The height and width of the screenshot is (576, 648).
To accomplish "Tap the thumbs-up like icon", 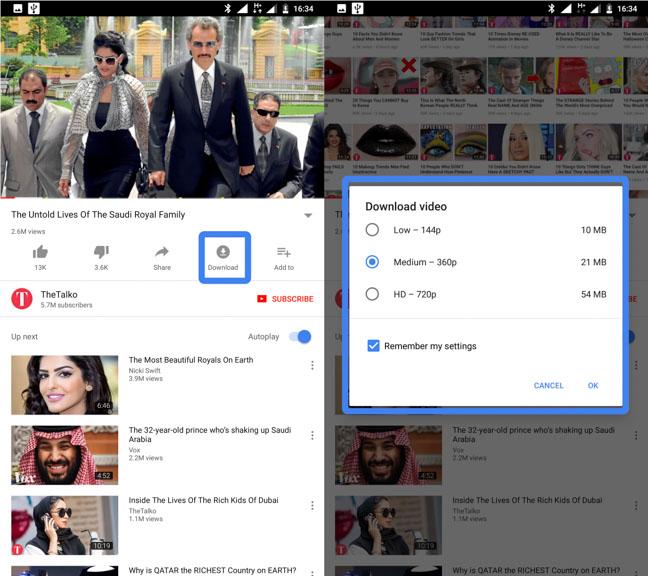I will tap(40, 252).
